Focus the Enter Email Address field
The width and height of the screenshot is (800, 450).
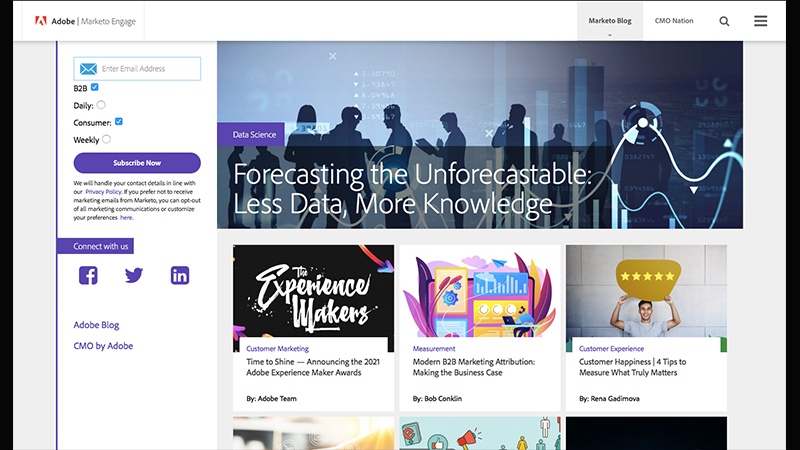[x=137, y=68]
